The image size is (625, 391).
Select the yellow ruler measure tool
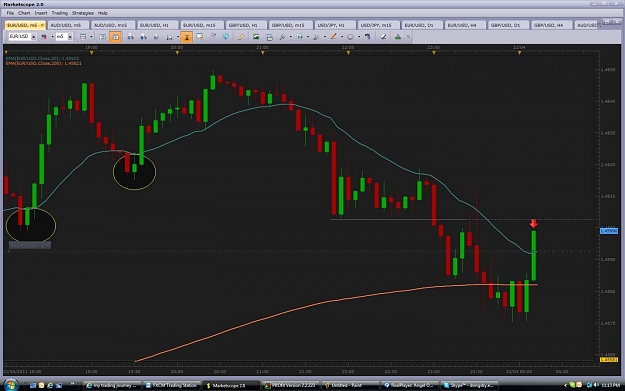(241, 37)
